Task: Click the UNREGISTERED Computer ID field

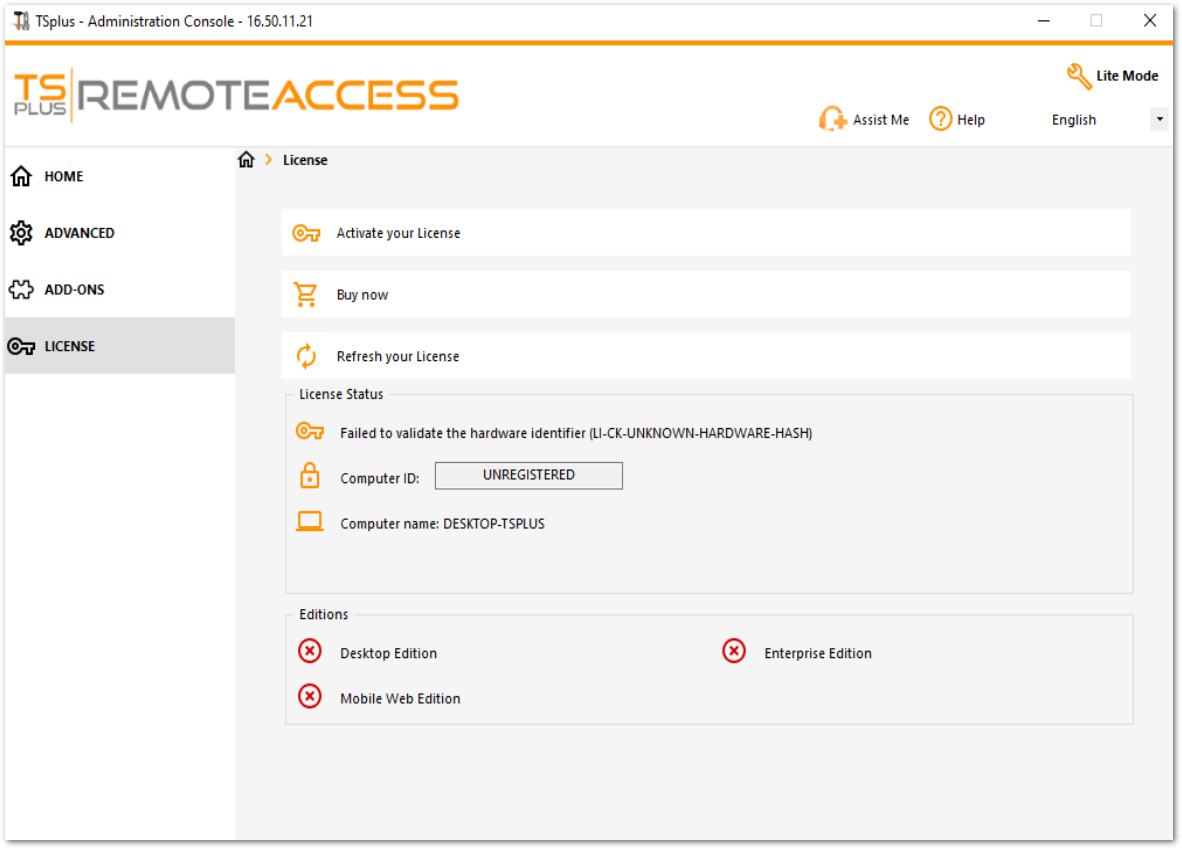Action: [x=528, y=475]
